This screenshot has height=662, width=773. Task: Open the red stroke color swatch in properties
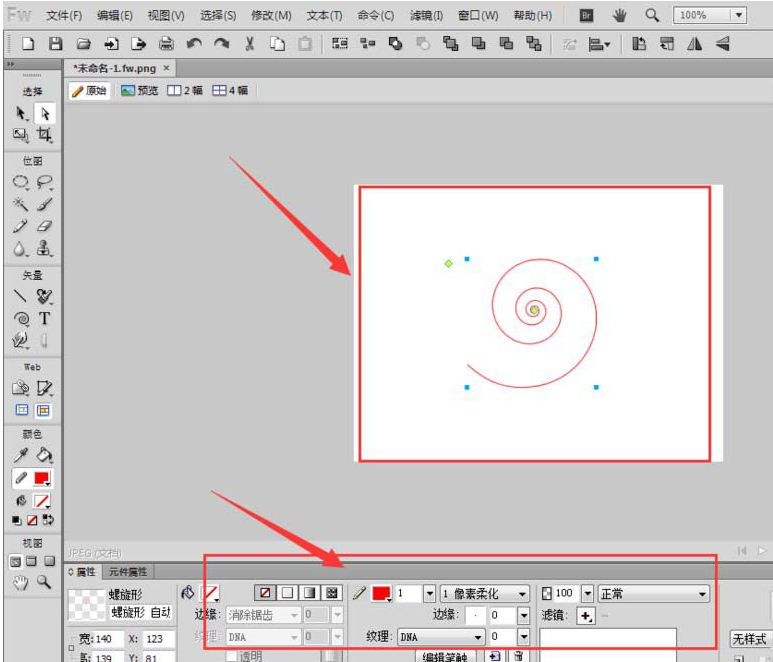point(381,594)
